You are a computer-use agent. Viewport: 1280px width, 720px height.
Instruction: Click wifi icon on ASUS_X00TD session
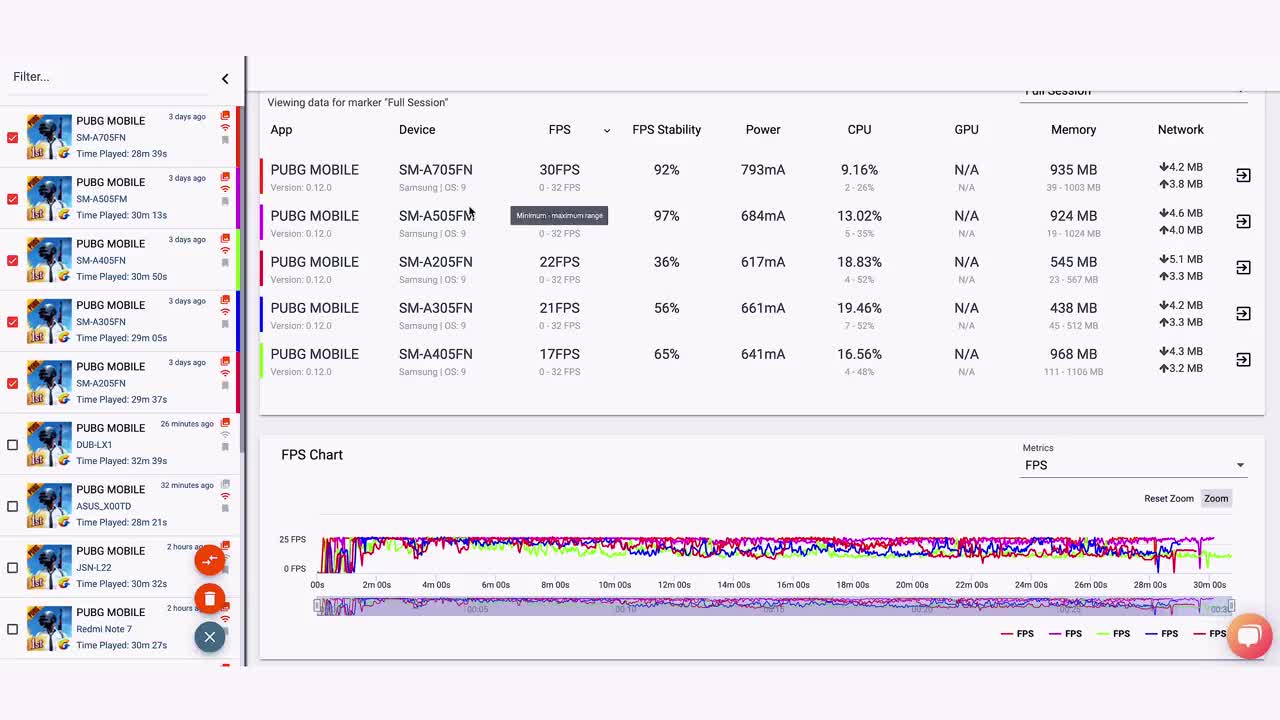pos(225,496)
